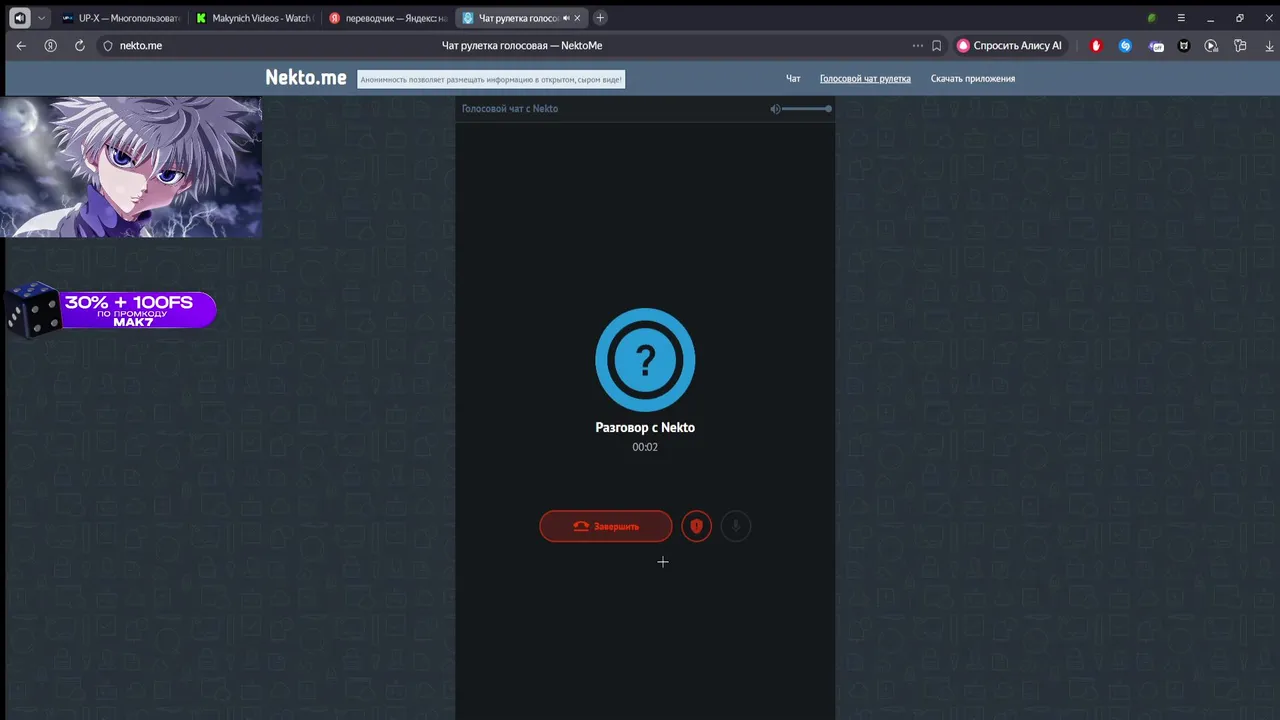Open the Yandex home button
Screen dimensions: 1280x720
click(50, 45)
